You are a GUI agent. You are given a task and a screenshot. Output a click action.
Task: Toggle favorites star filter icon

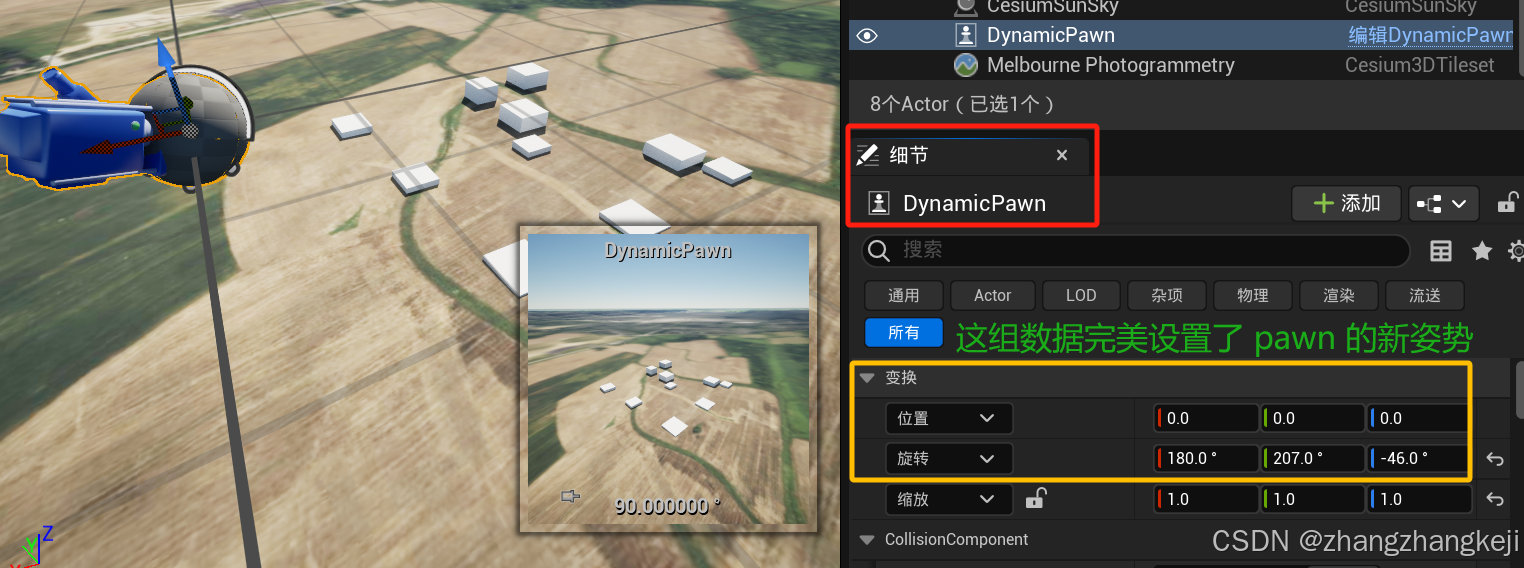pyautogui.click(x=1482, y=251)
